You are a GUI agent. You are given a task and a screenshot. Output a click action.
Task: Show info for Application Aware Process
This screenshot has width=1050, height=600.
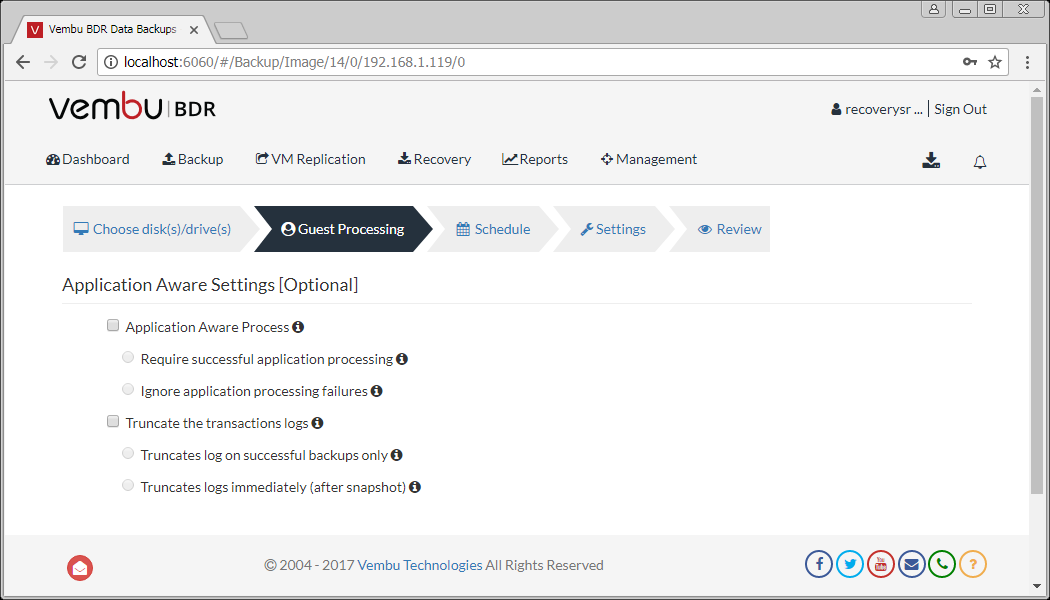tap(298, 327)
